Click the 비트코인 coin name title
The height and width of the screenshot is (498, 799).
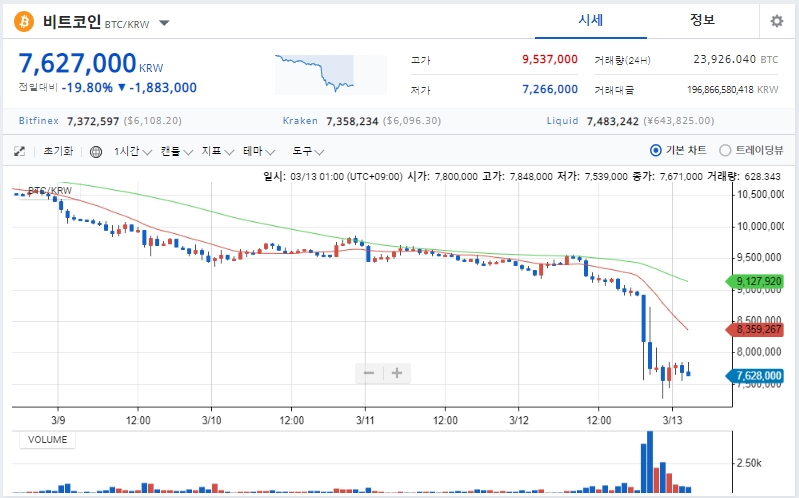coord(71,22)
